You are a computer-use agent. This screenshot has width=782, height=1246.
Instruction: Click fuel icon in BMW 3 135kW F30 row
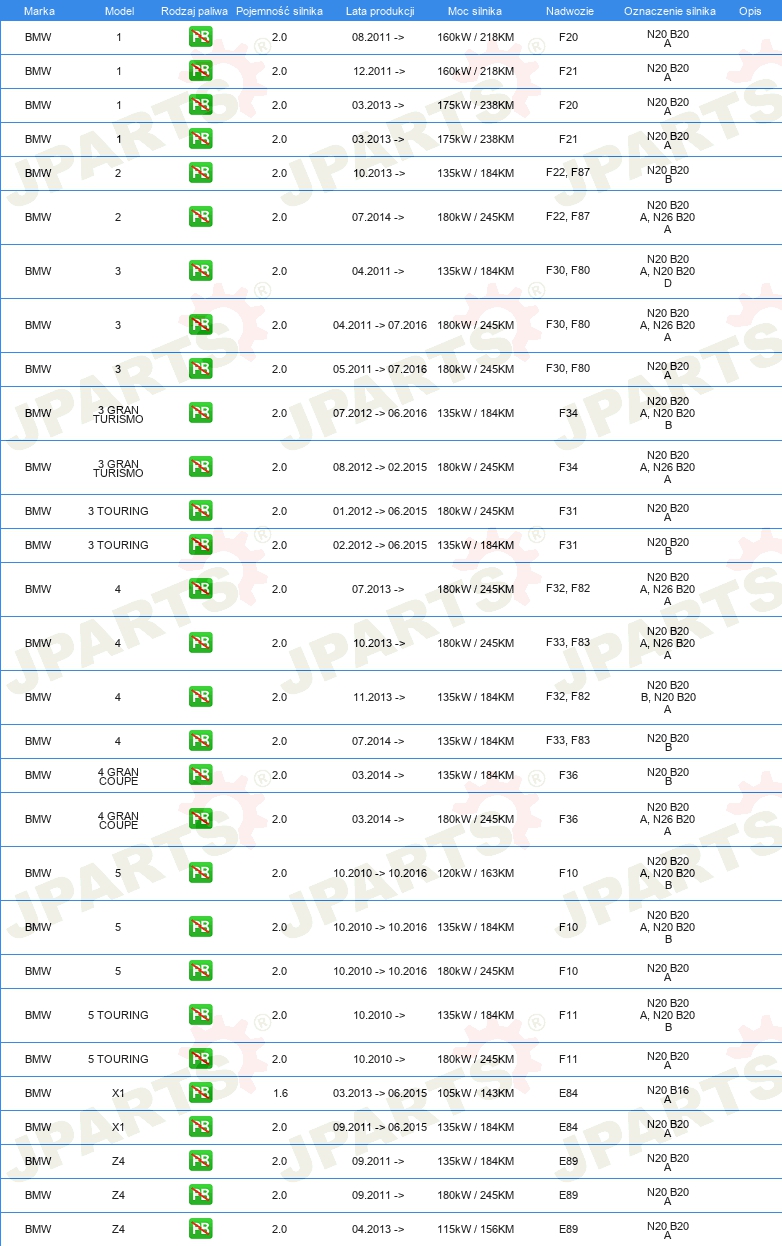[x=200, y=271]
